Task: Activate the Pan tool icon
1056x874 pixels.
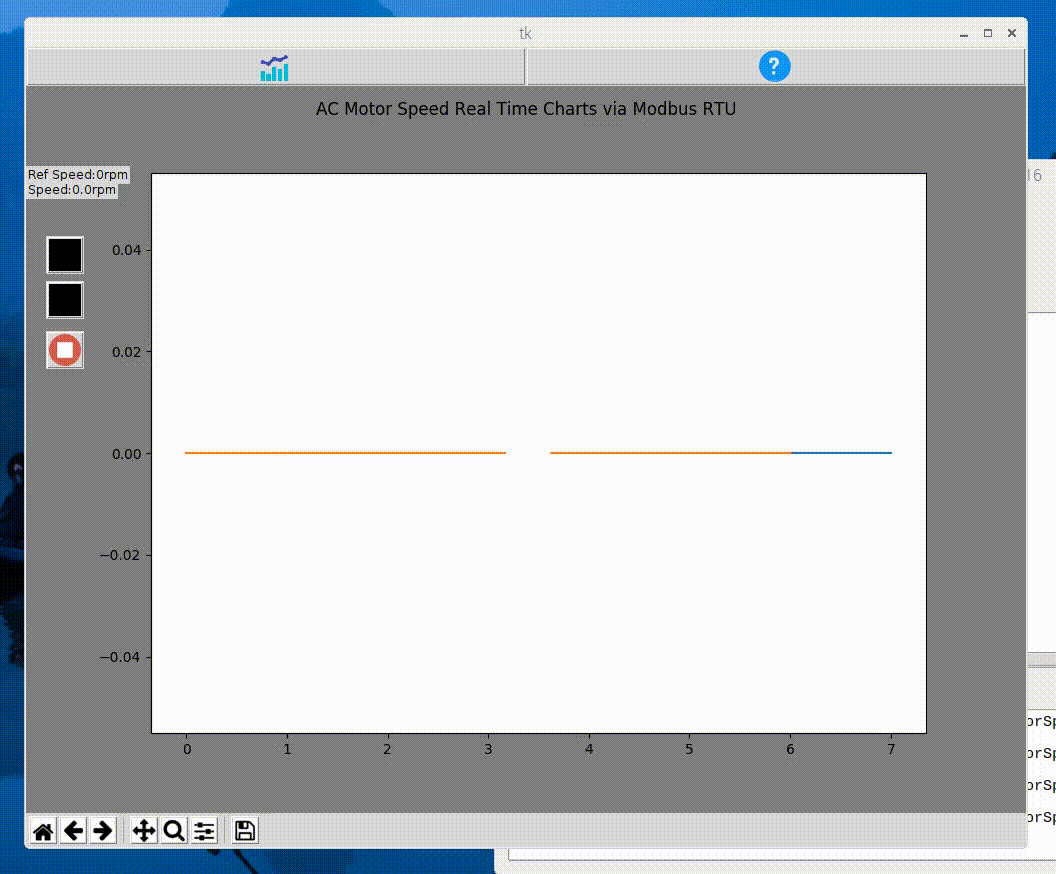Action: click(144, 831)
